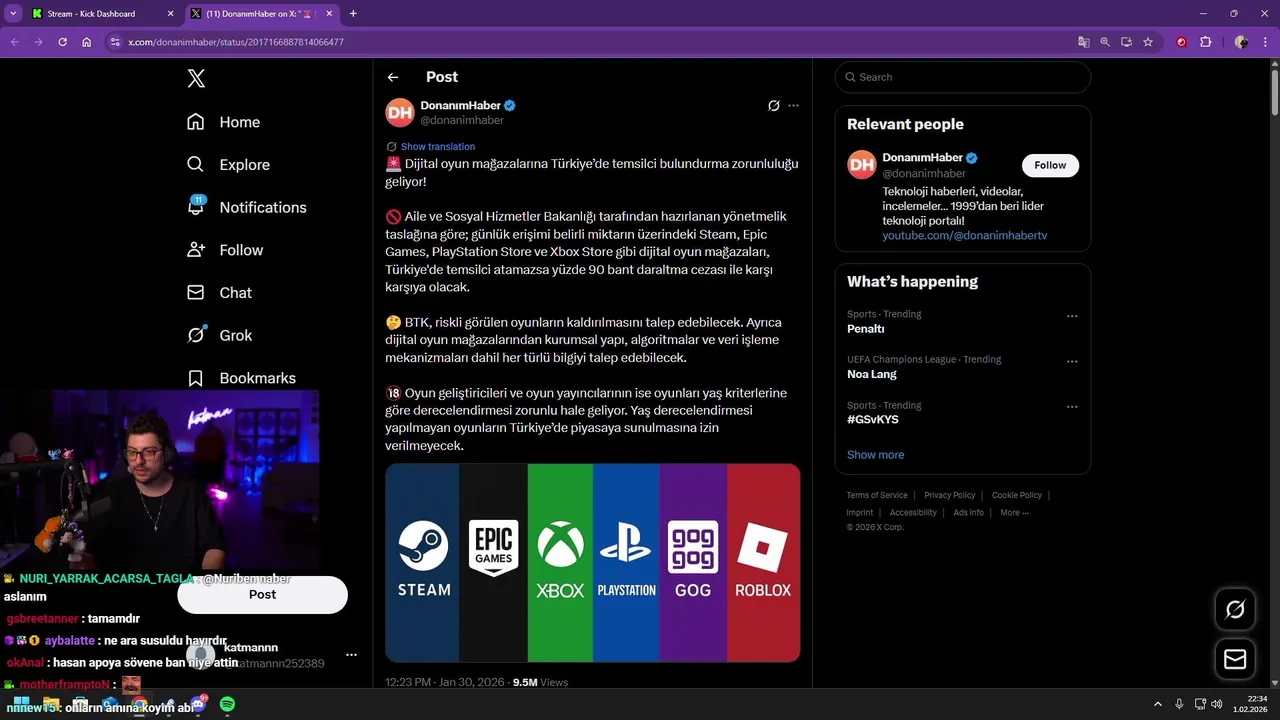1280x720 pixels.
Task: Close the DonanımHaber on X tab
Action: click(x=330, y=14)
